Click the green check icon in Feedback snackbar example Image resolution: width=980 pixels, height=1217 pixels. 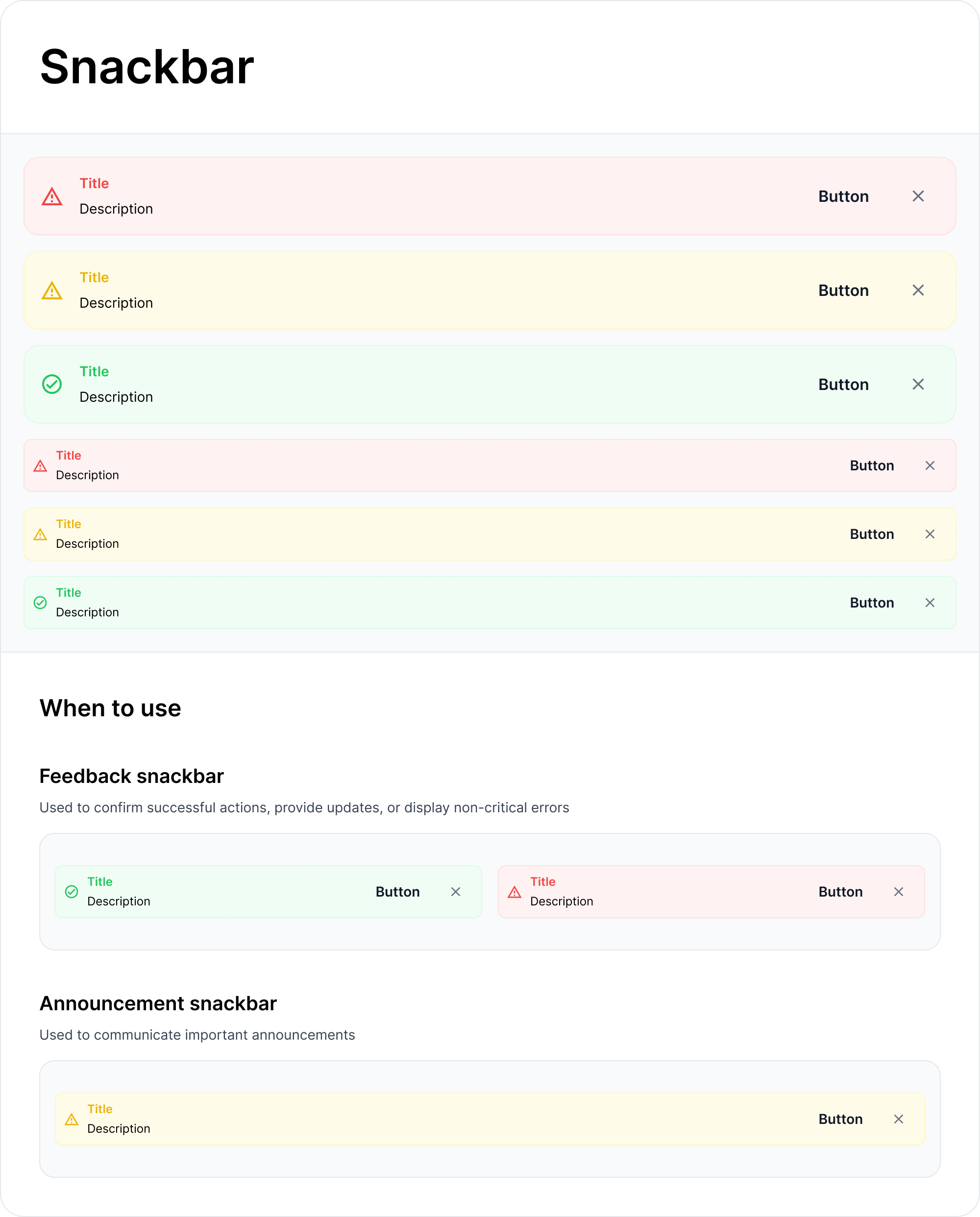[x=72, y=892]
